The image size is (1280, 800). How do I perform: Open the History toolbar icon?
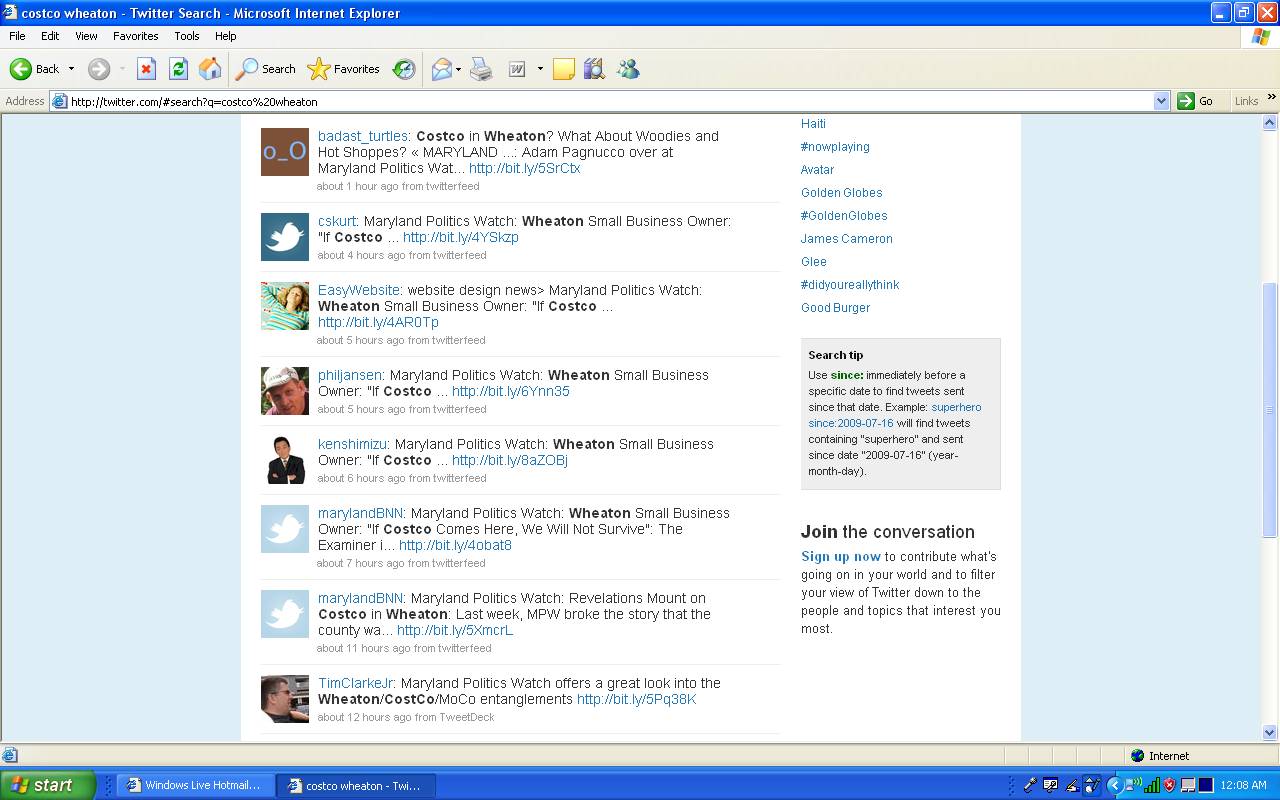(x=404, y=69)
